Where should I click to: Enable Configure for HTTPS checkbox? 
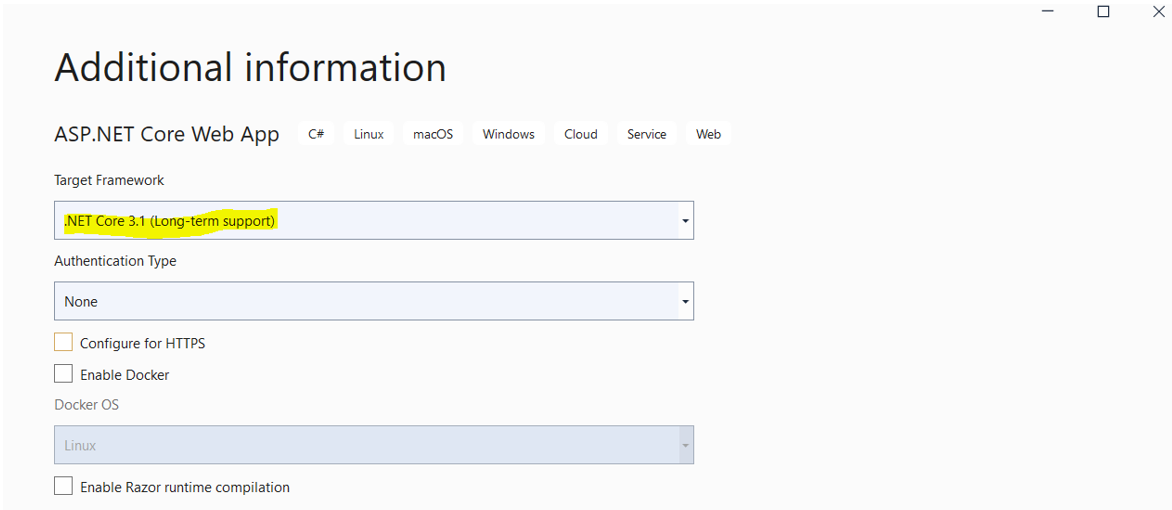tap(64, 342)
